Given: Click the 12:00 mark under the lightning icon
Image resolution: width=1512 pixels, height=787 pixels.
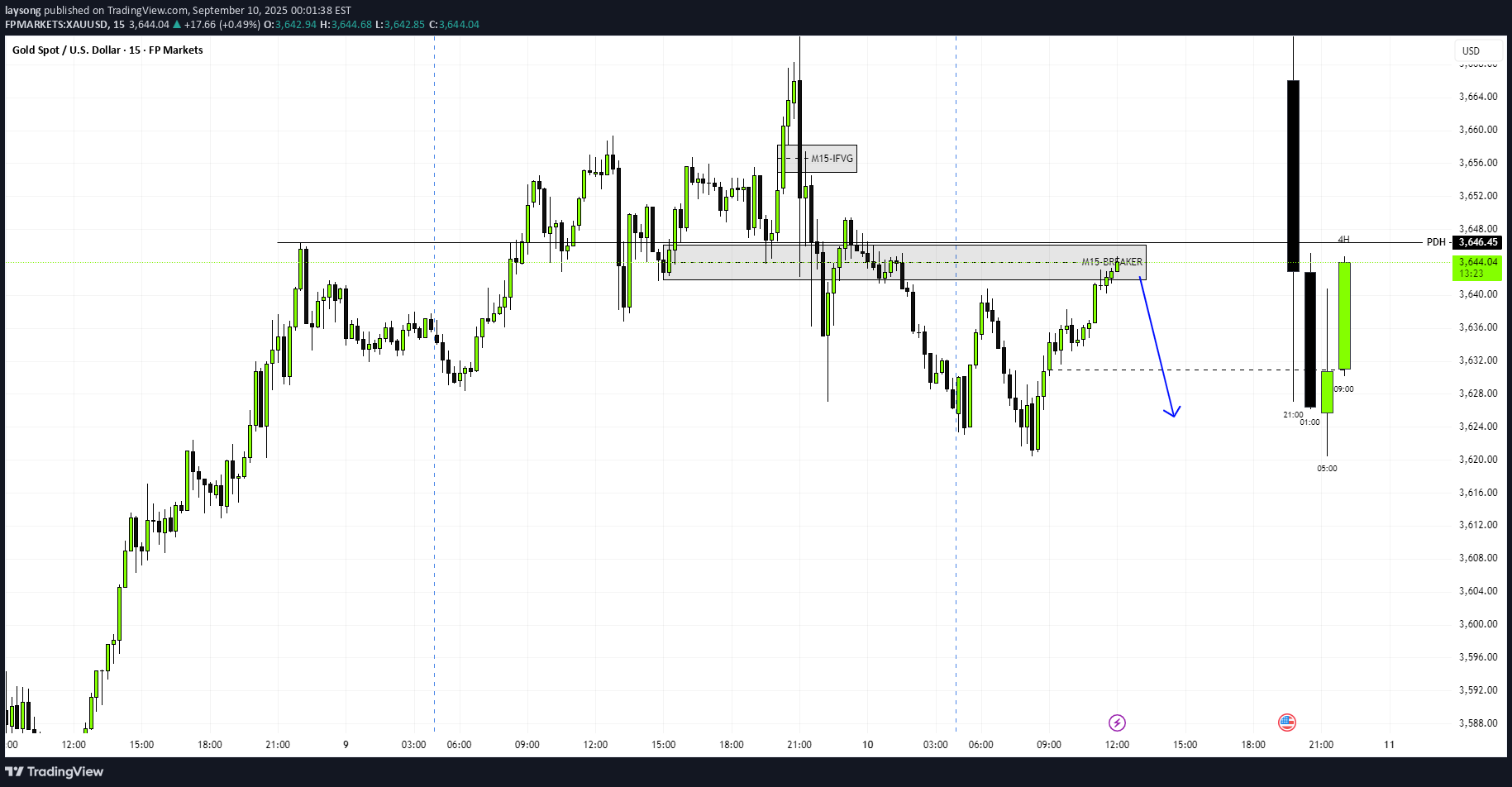Looking at the screenshot, I should (x=1117, y=745).
